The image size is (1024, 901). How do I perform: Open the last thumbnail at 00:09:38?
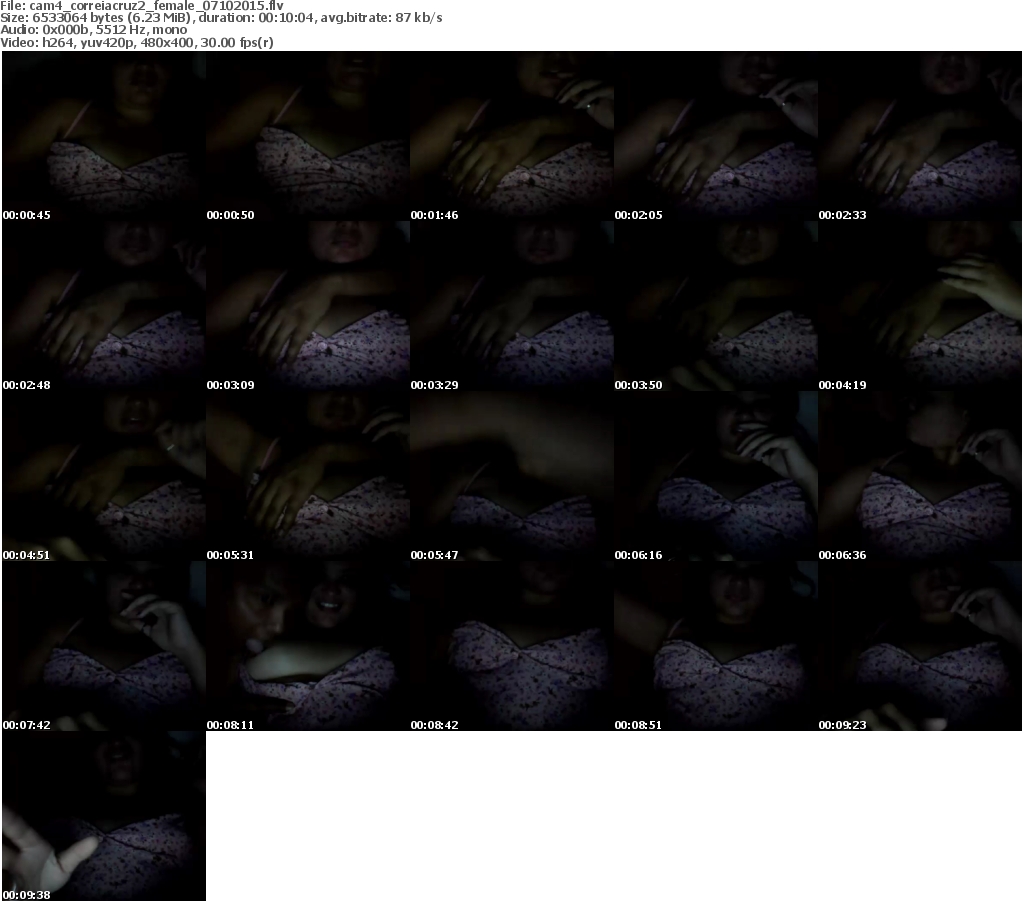pos(104,815)
